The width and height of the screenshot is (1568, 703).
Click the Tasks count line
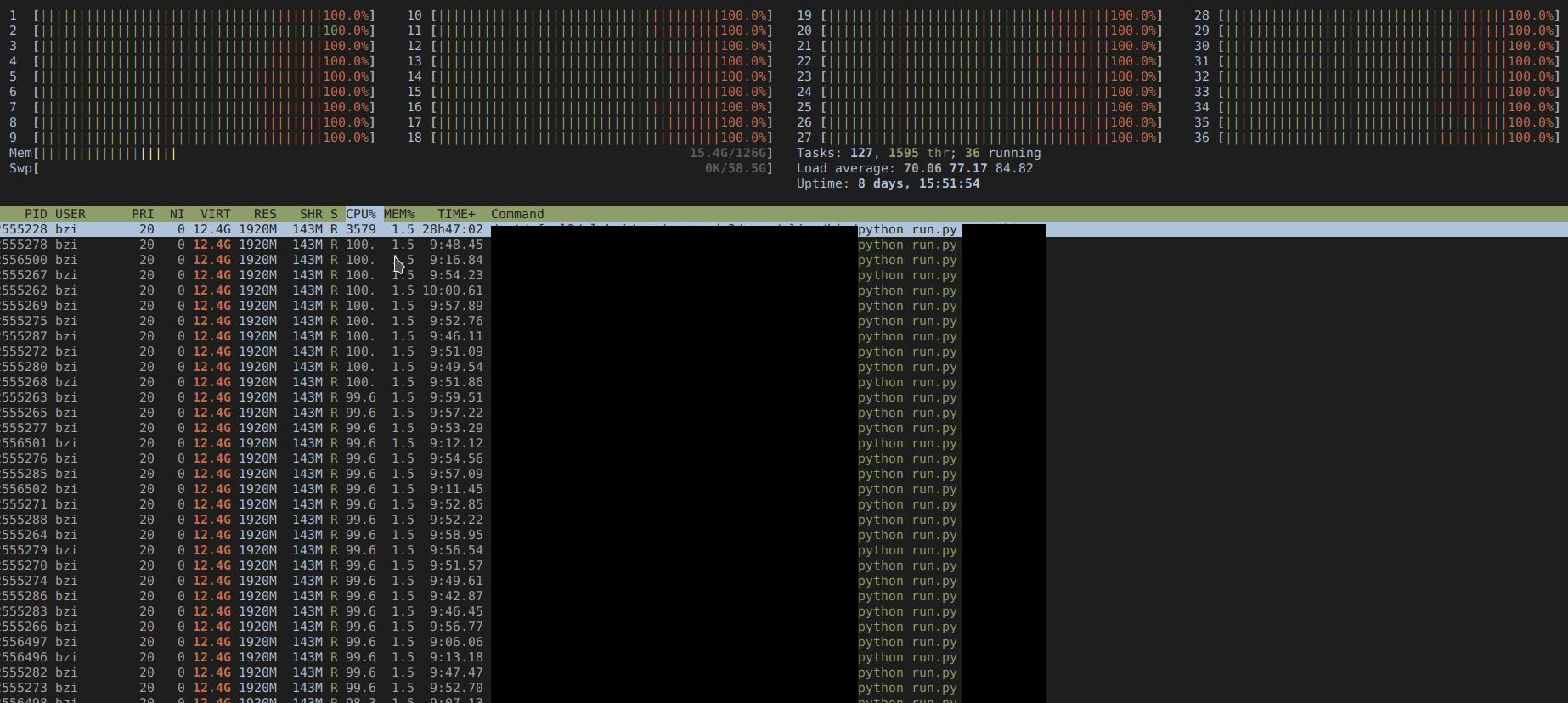(918, 153)
